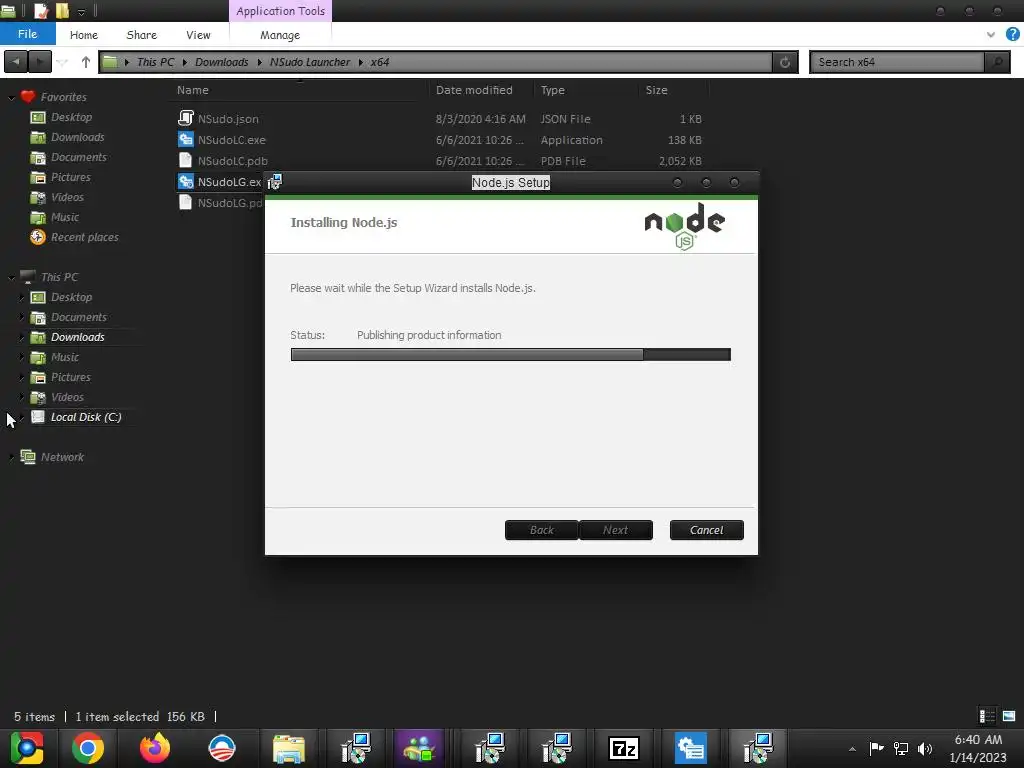Image resolution: width=1024 pixels, height=768 pixels.
Task: Open Desktop under Favorites
Action: coord(71,117)
